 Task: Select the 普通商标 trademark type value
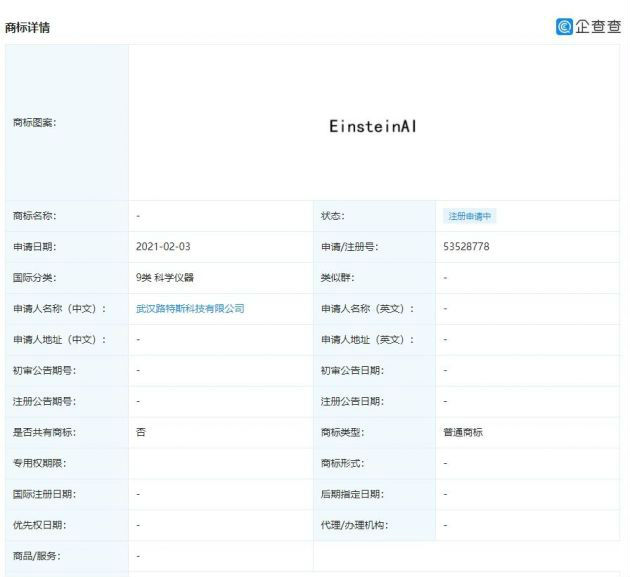[463, 432]
